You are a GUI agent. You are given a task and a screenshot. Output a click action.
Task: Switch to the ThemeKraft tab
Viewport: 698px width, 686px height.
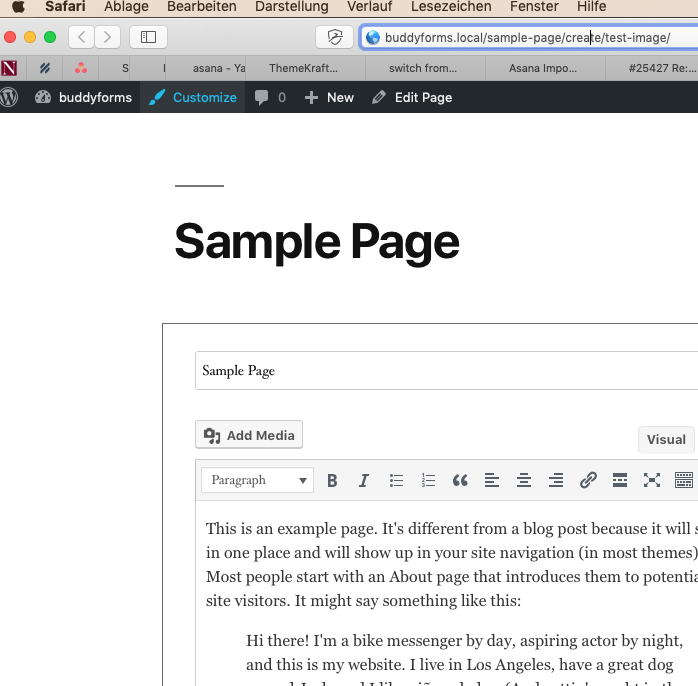point(305,68)
